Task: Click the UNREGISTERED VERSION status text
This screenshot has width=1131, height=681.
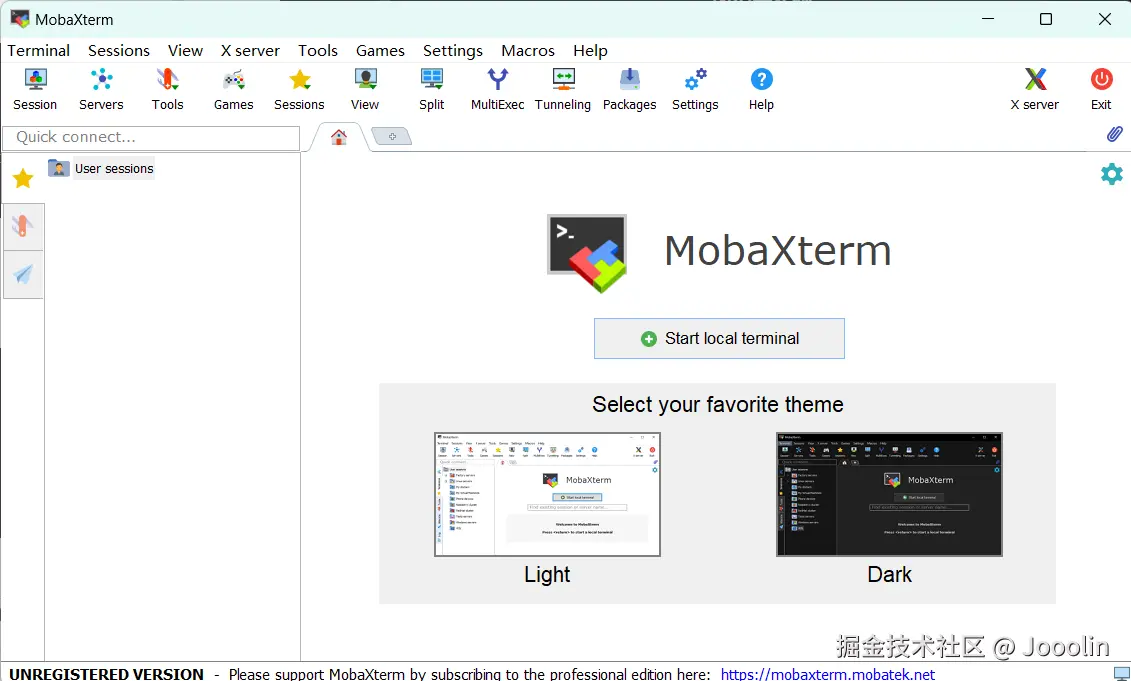Action: click(x=107, y=674)
